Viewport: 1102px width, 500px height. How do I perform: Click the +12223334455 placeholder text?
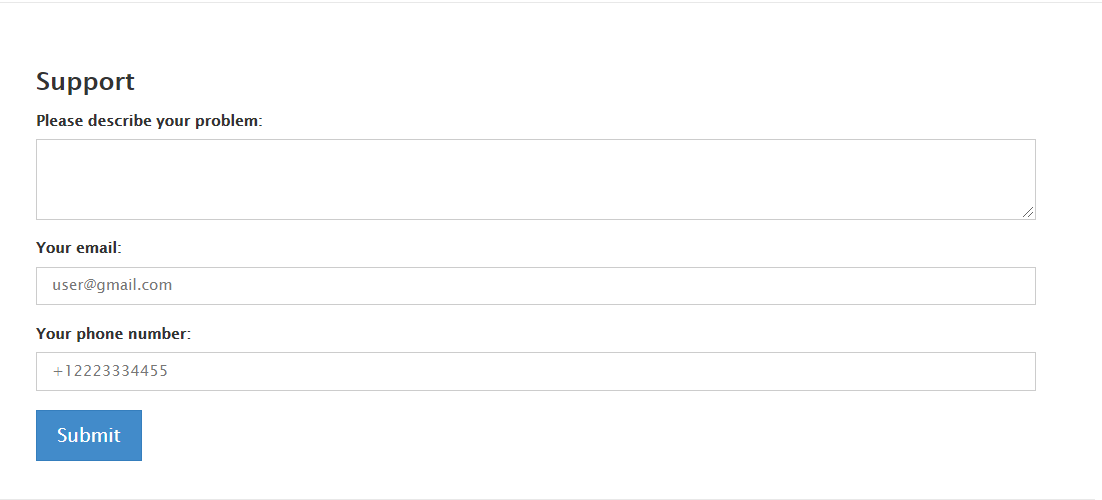tap(110, 371)
